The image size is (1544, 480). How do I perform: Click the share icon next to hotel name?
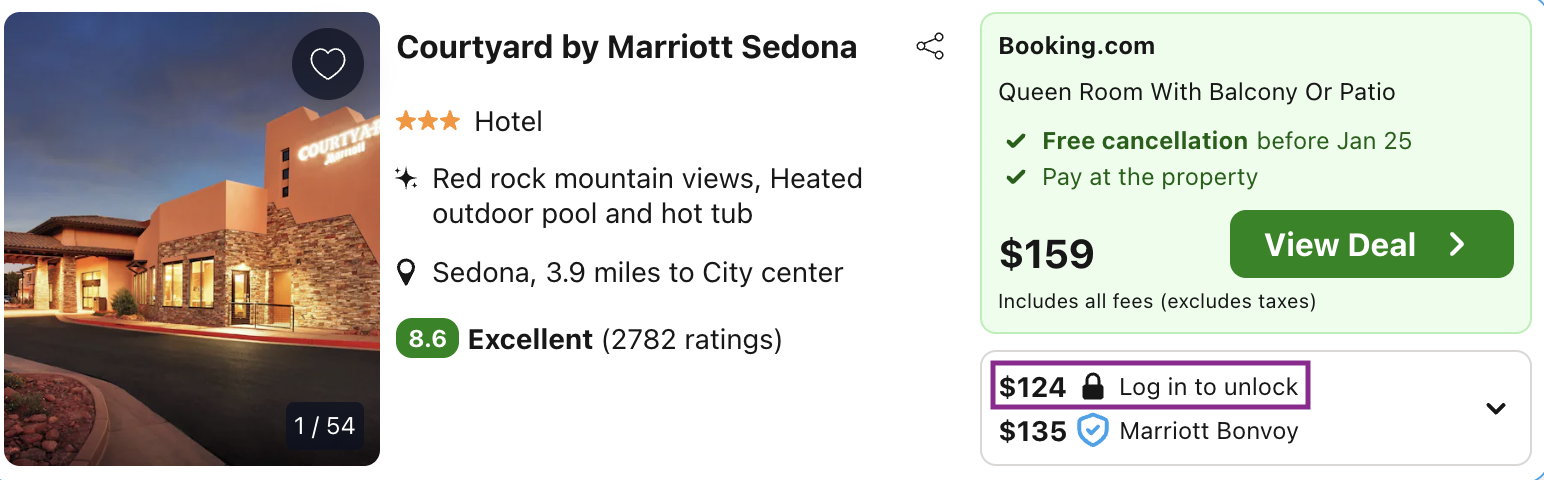coord(930,47)
